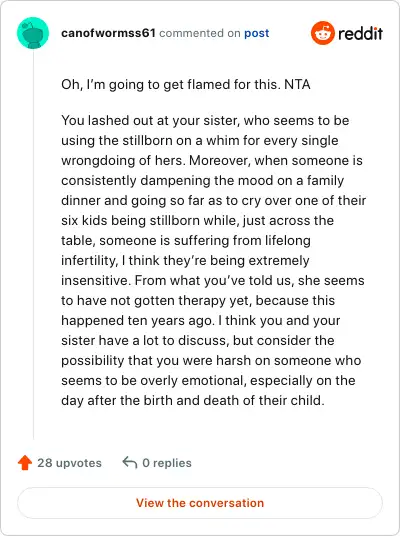Screen dimensions: 400x536
Task: Open the reddit wordmark link
Action: pos(360,33)
